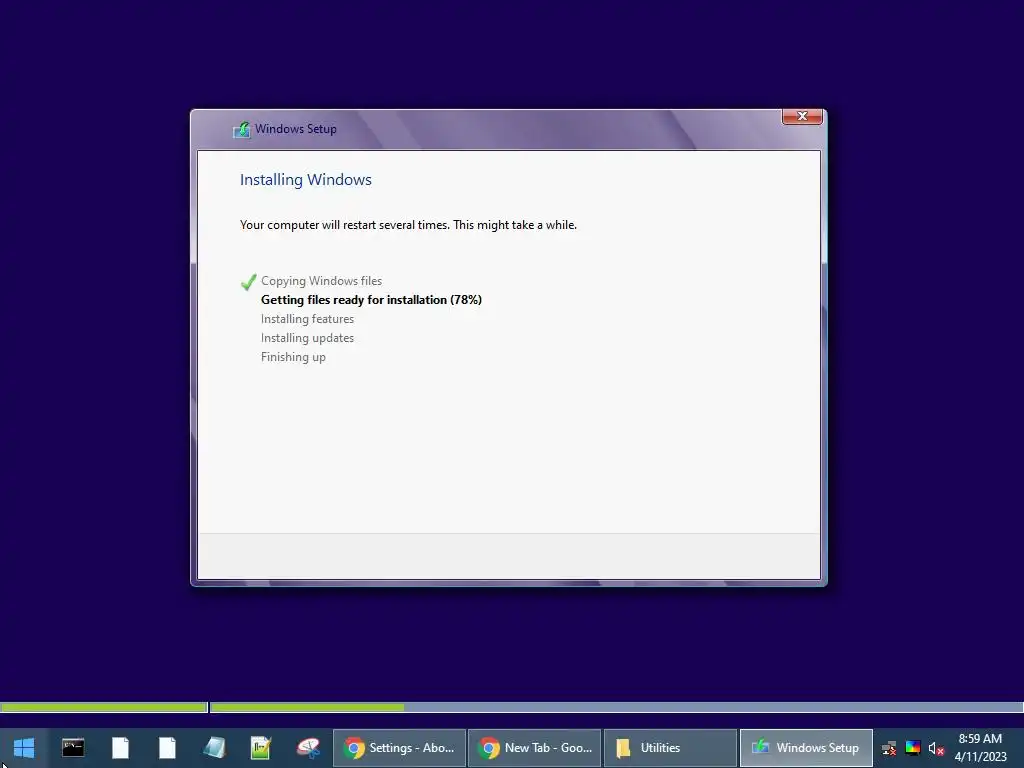The image size is (1024, 768).
Task: Open the first blank document taskbar icon
Action: click(x=120, y=748)
